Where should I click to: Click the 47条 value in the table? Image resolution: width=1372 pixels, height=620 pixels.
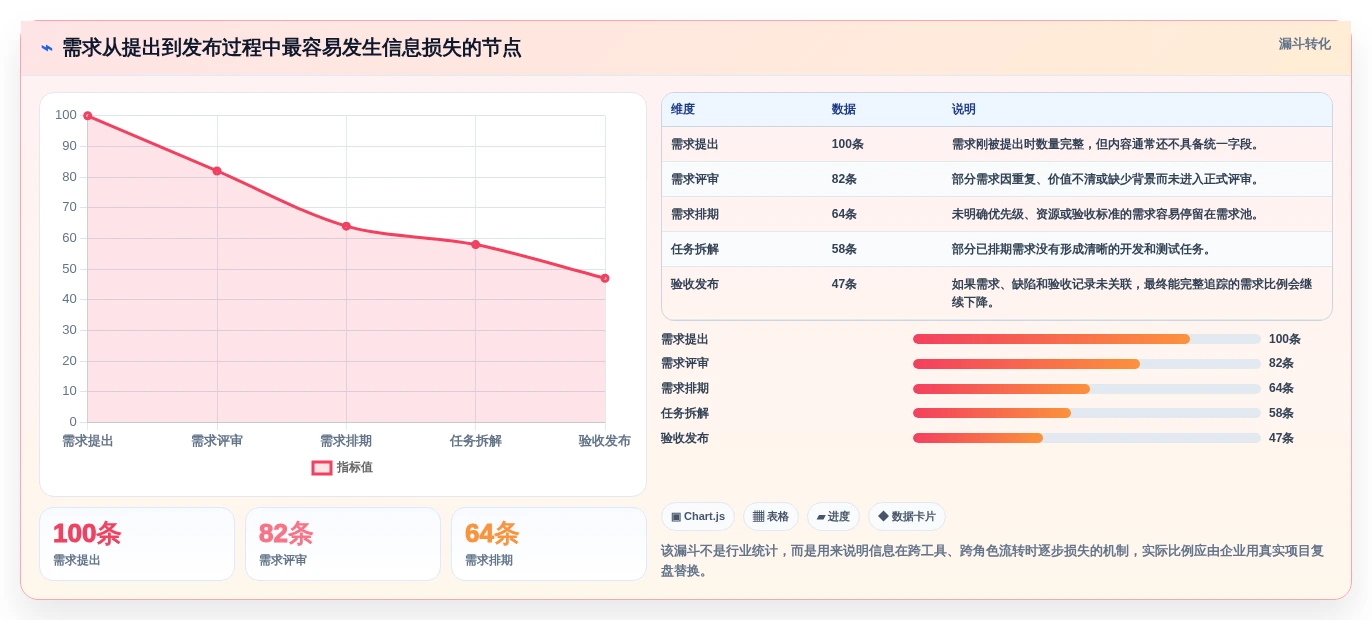click(x=845, y=284)
